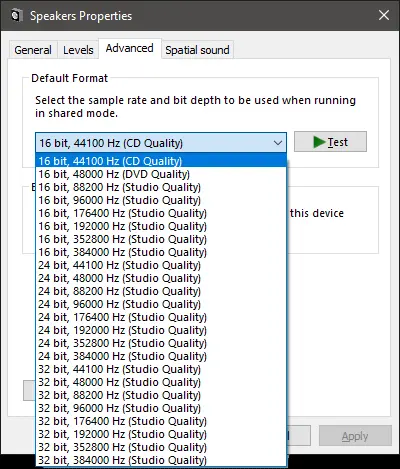Image resolution: width=400 pixels, height=469 pixels.
Task: Collapse the Default Format dropdown arrow
Action: pyautogui.click(x=277, y=143)
